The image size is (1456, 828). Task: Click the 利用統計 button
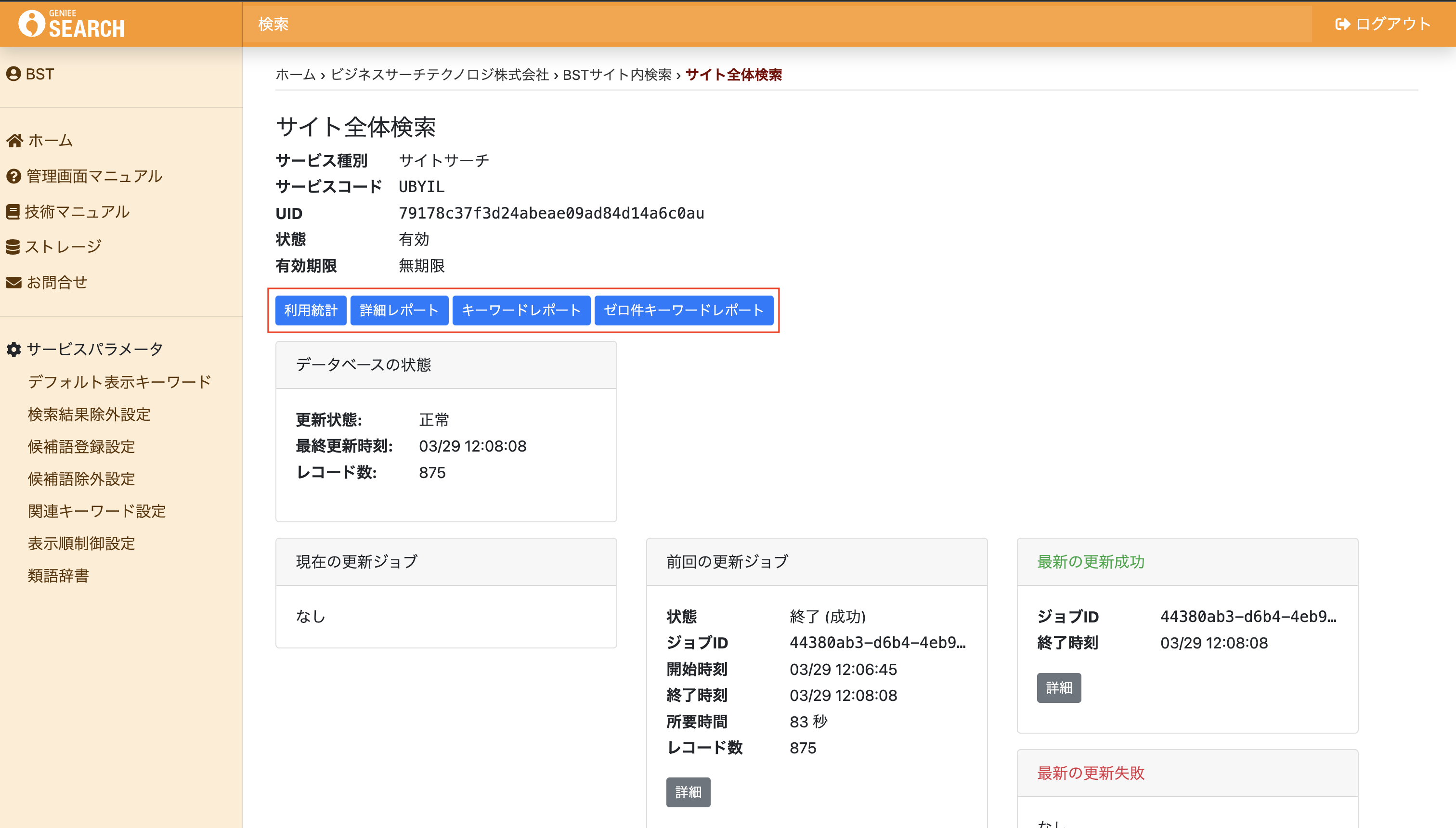click(311, 310)
